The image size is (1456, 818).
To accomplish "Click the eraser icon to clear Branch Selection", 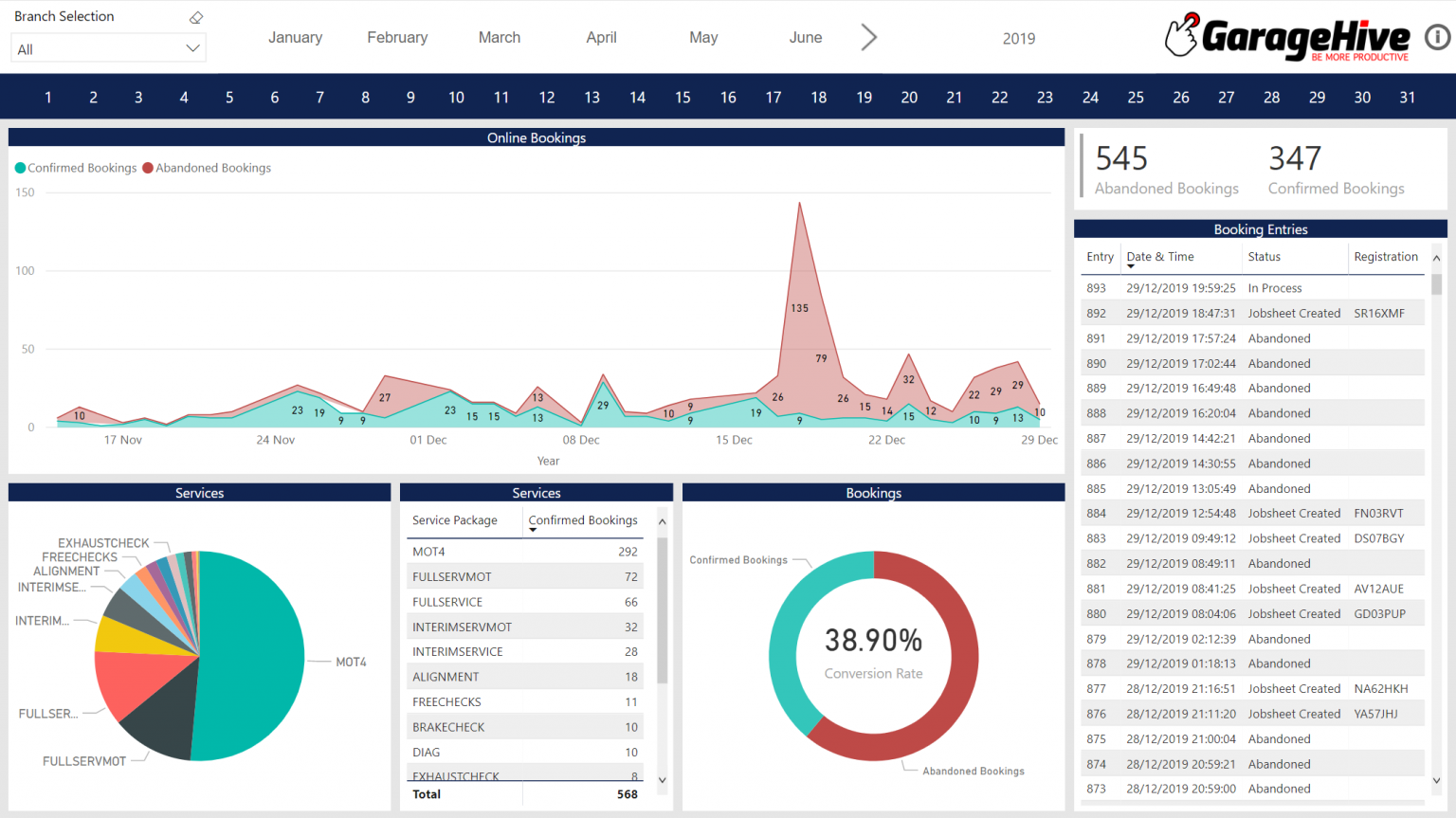I will click(196, 16).
